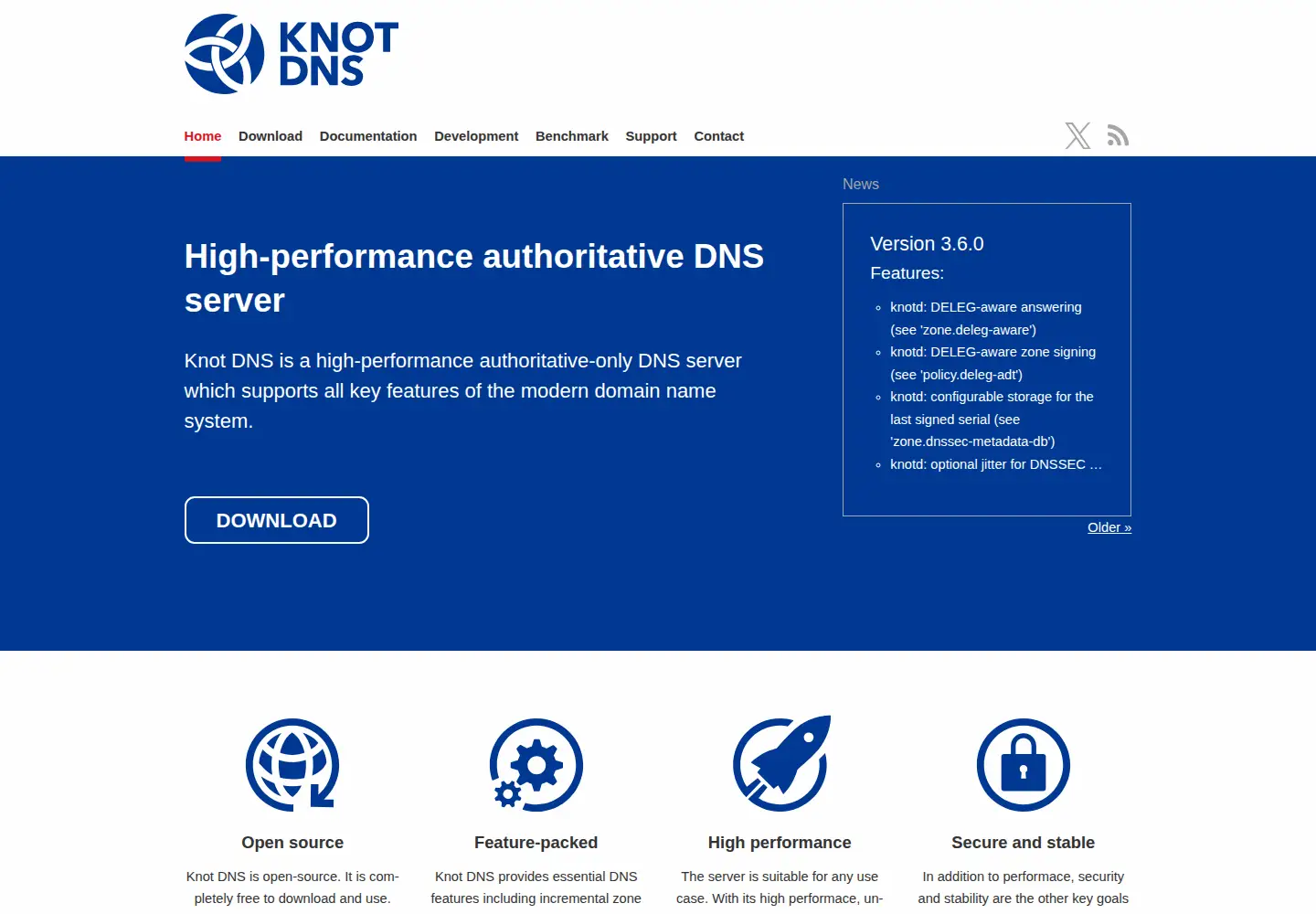Screen dimensions: 1316x914
Task: Click the Open source globe icon
Action: (292, 764)
